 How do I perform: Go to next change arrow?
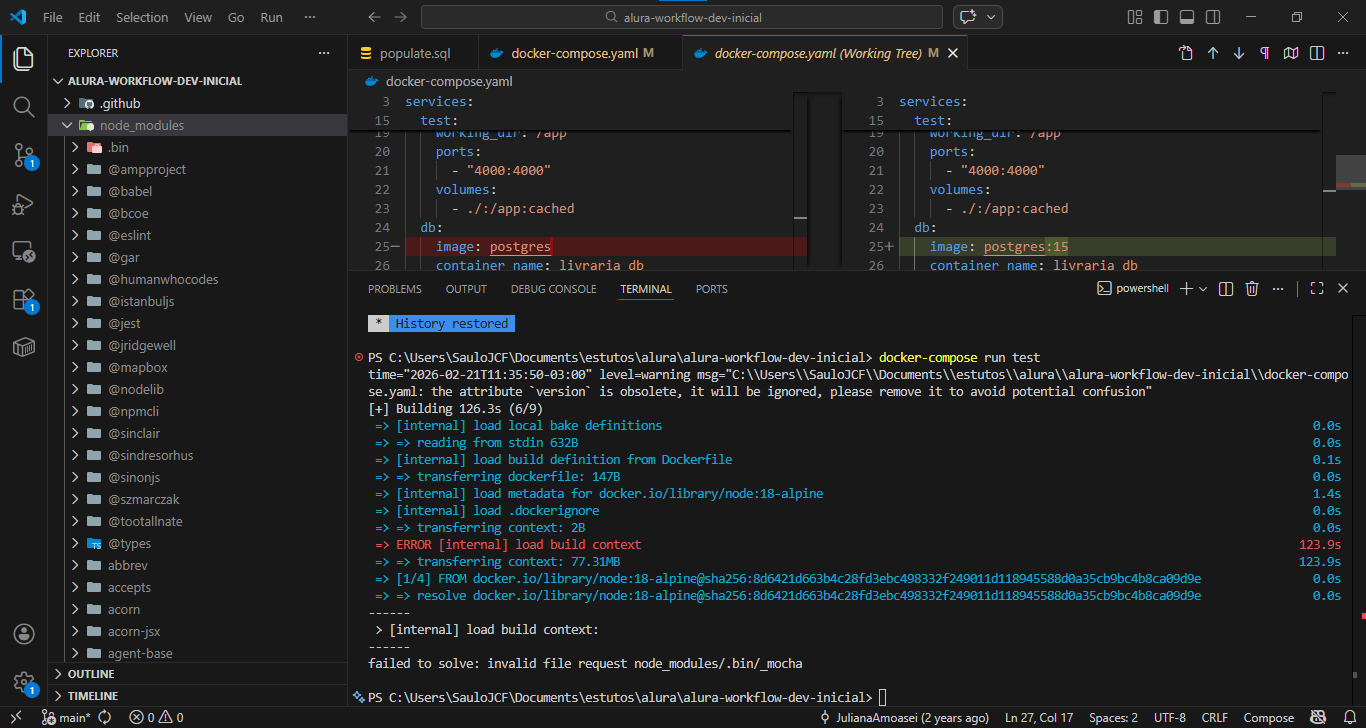(1239, 53)
